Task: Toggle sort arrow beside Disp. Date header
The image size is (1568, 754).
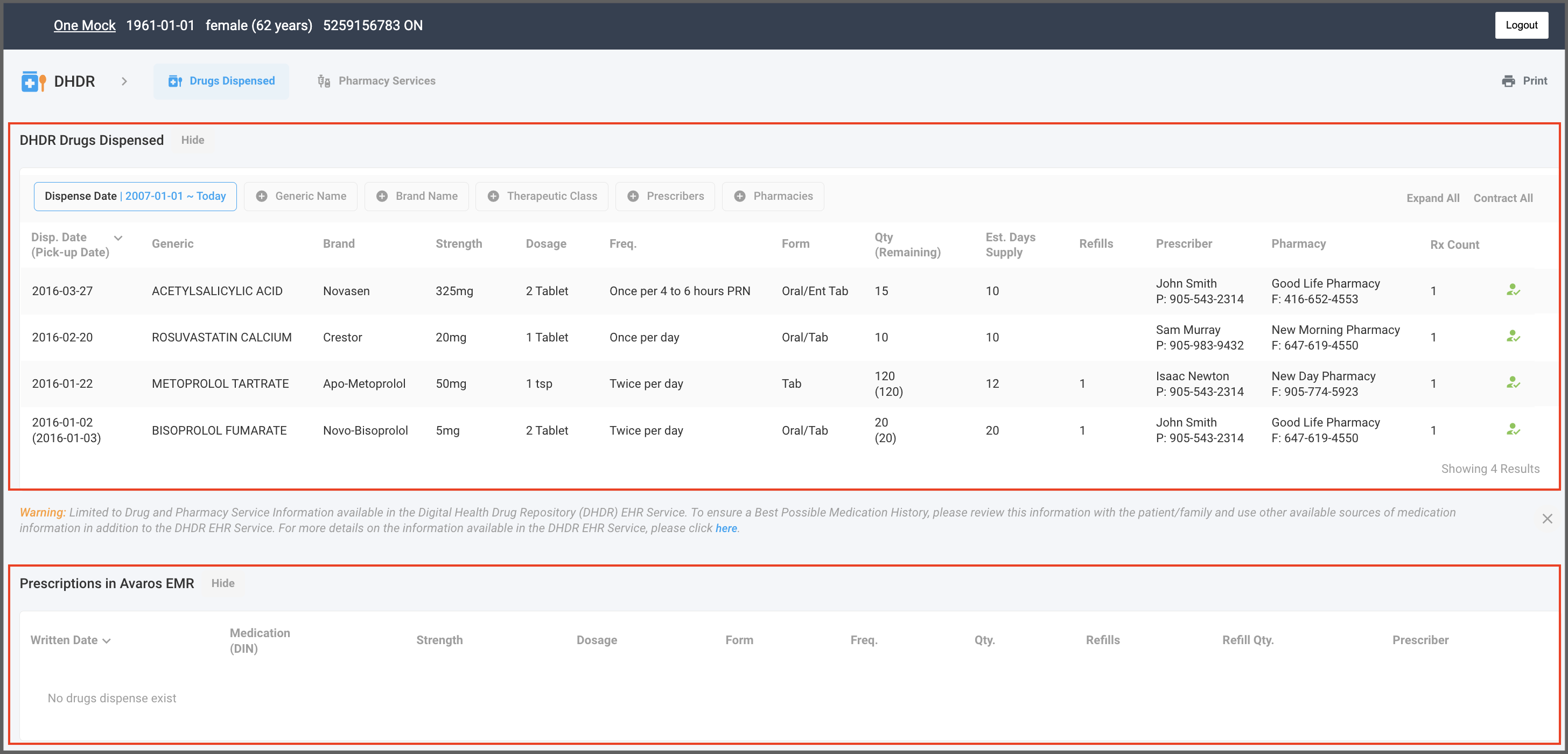Action: point(118,238)
